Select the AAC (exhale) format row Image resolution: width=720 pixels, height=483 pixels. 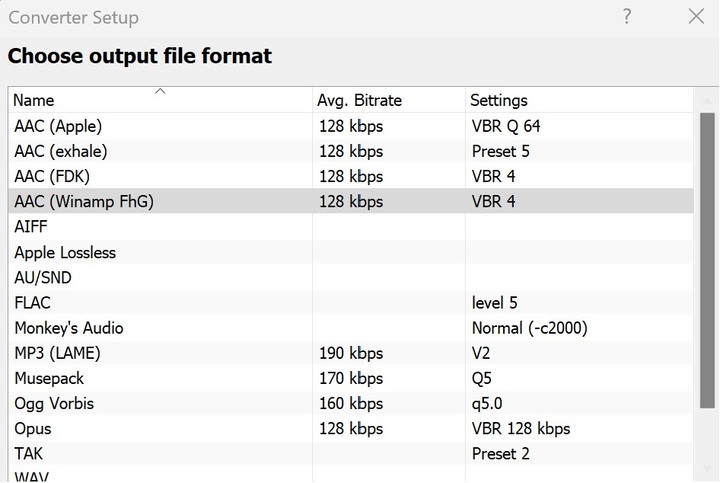[351, 151]
